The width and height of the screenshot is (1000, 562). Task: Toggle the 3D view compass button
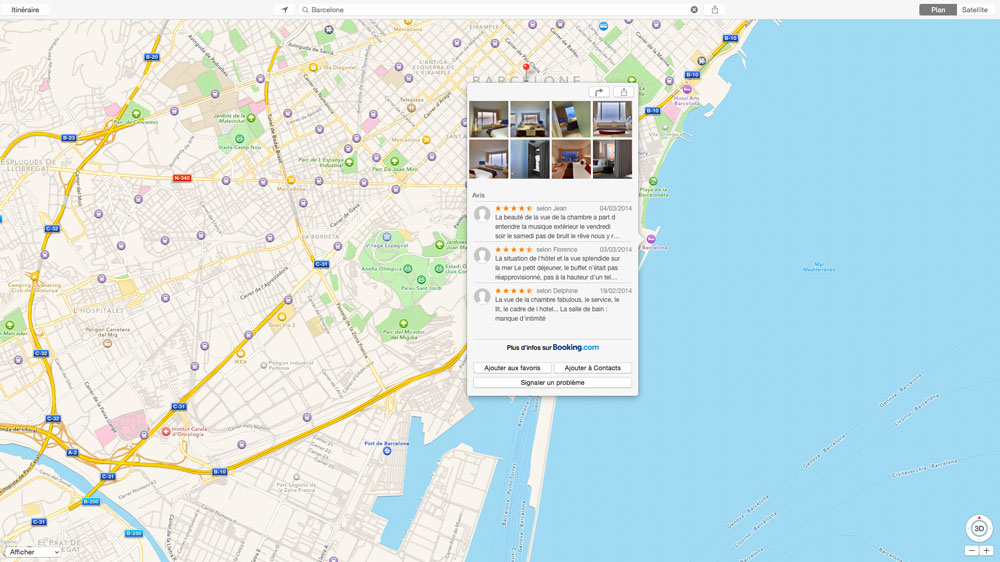979,528
